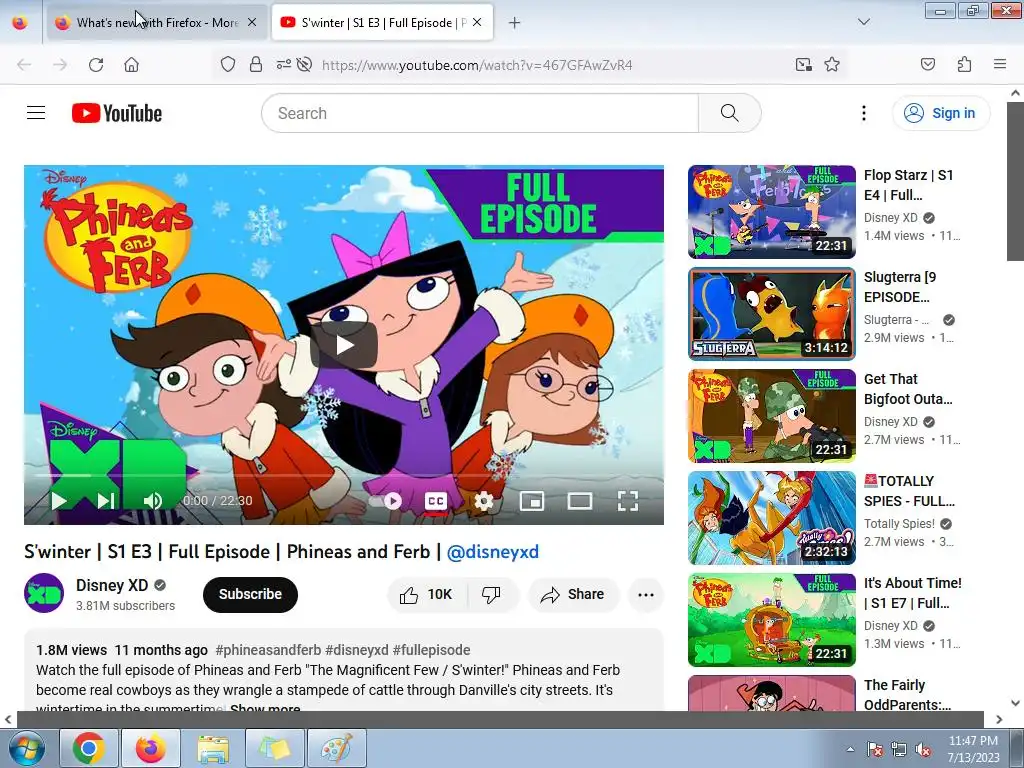Viewport: 1024px width, 768px height.
Task: Open Firefox View pinned icon
Action: (x=20, y=23)
